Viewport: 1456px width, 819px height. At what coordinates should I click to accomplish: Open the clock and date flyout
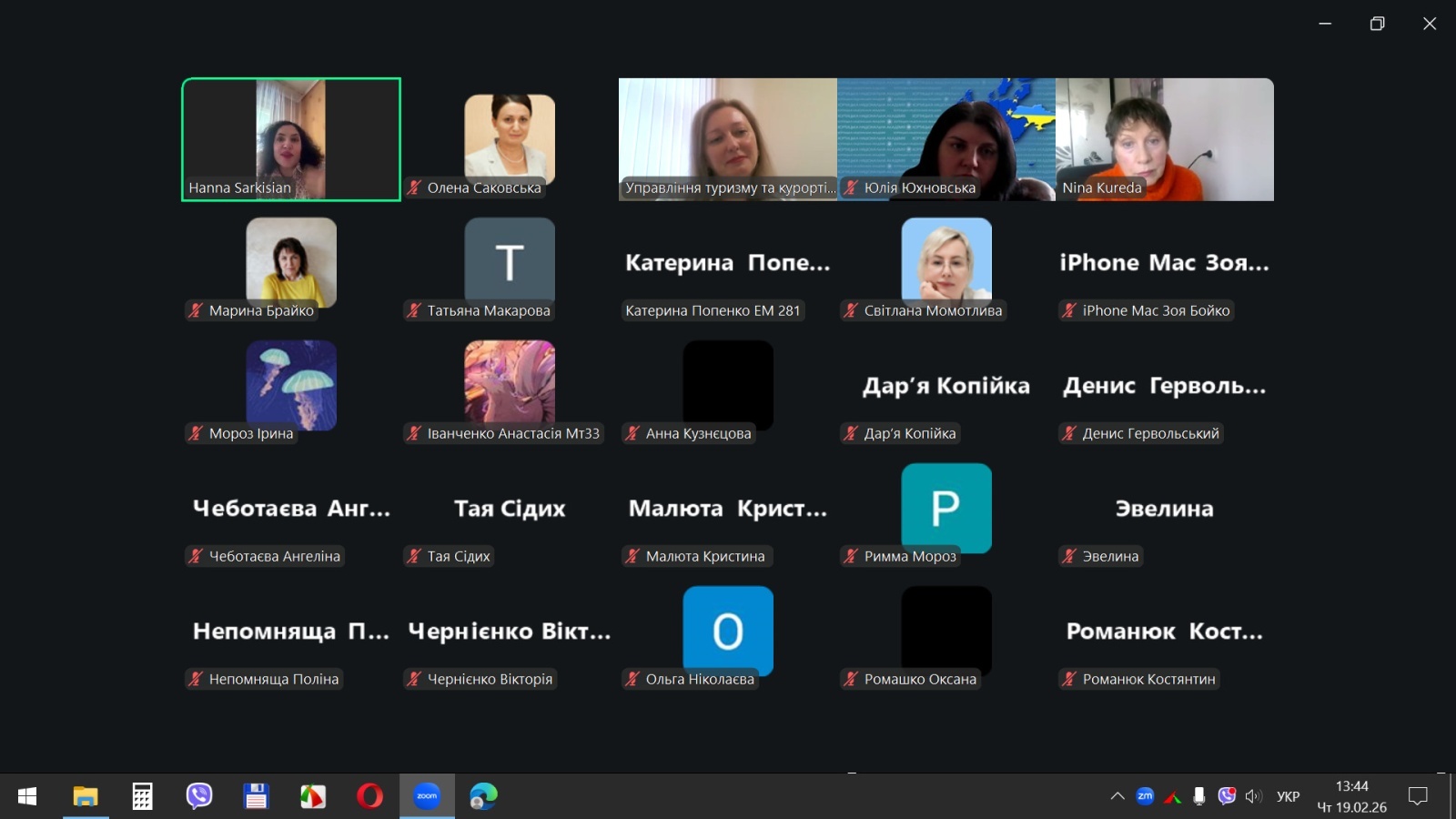(1351, 796)
